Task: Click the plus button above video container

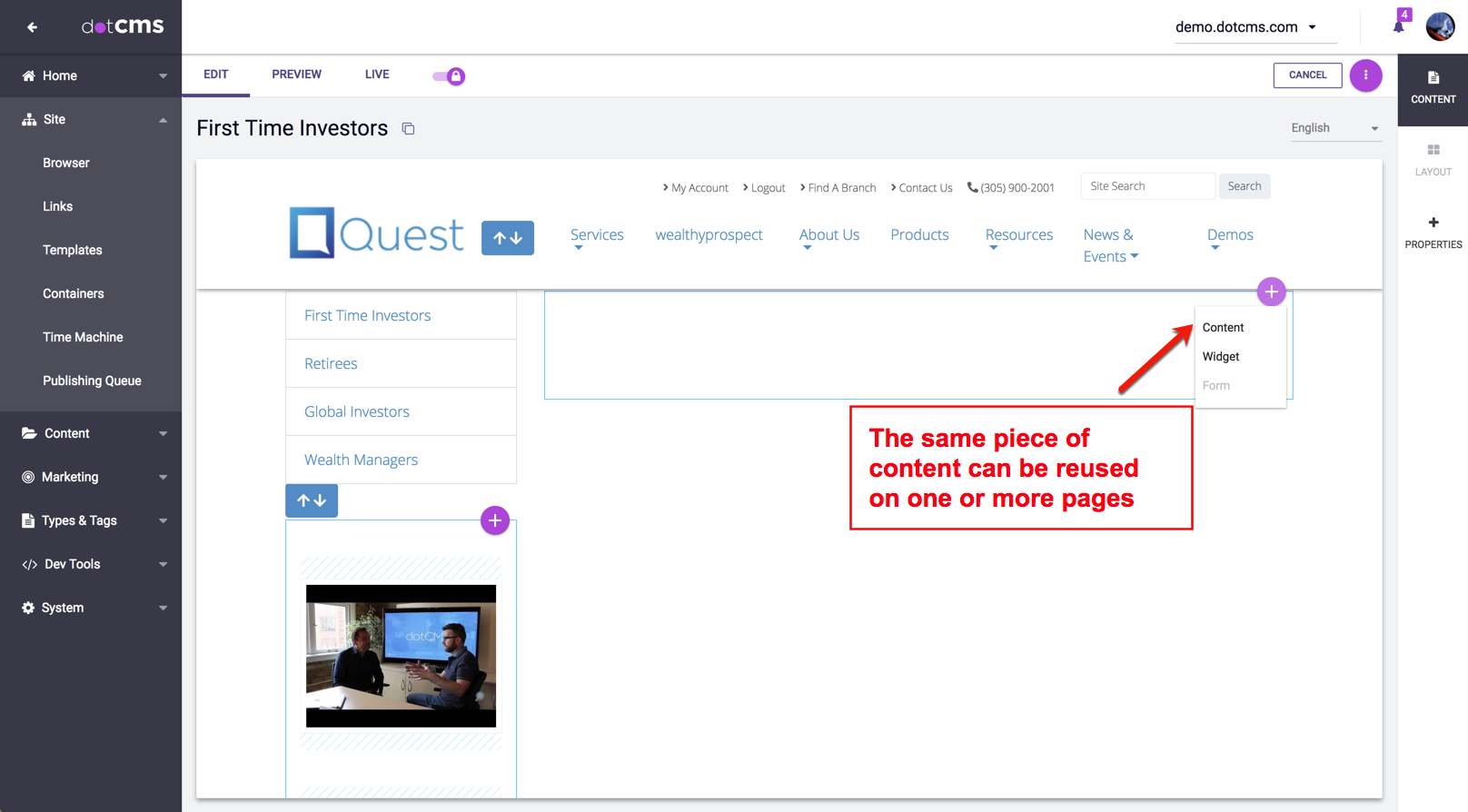Action: [x=494, y=520]
